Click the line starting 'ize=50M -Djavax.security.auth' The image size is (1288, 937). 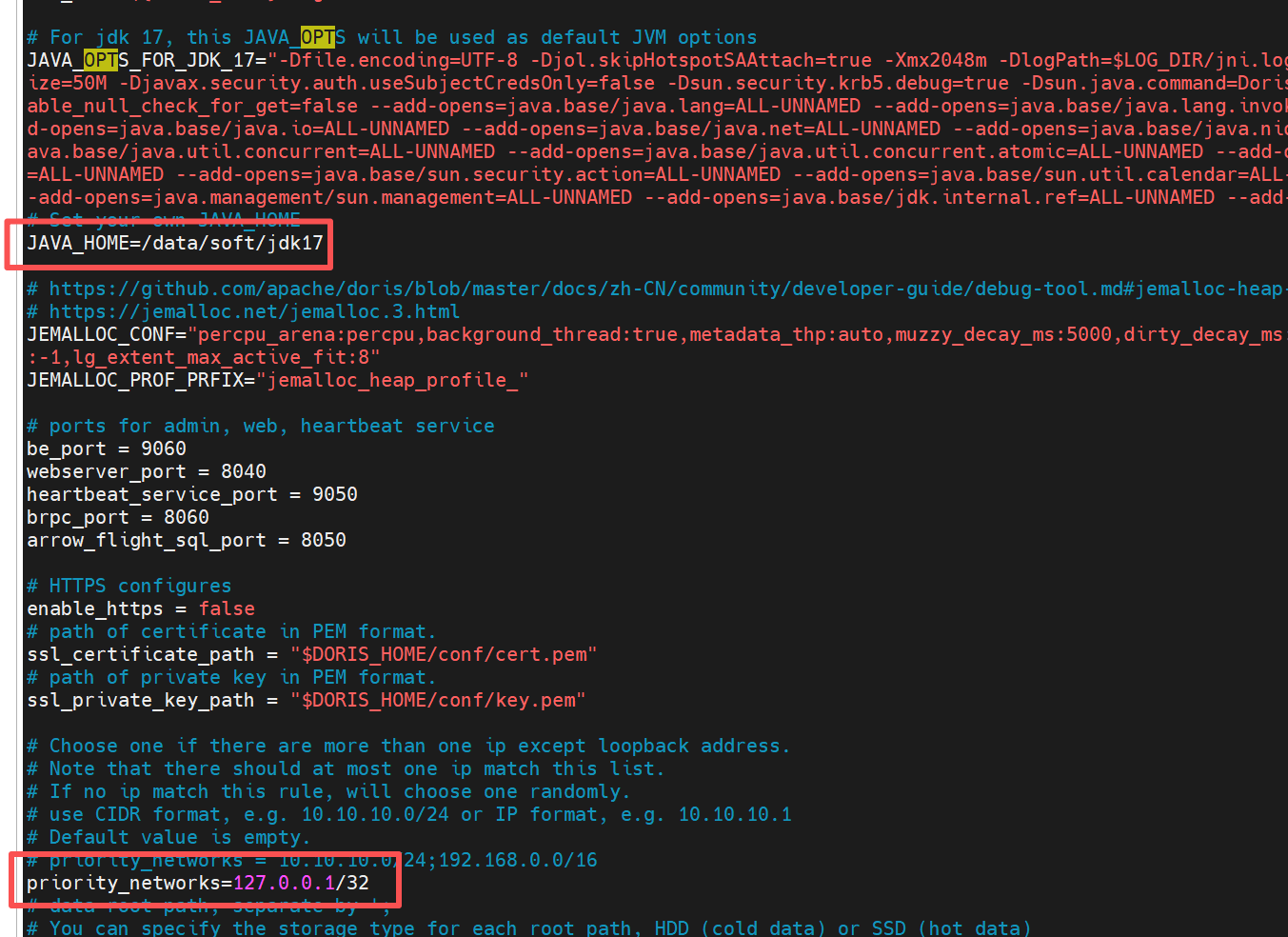pyautogui.click(x=657, y=83)
